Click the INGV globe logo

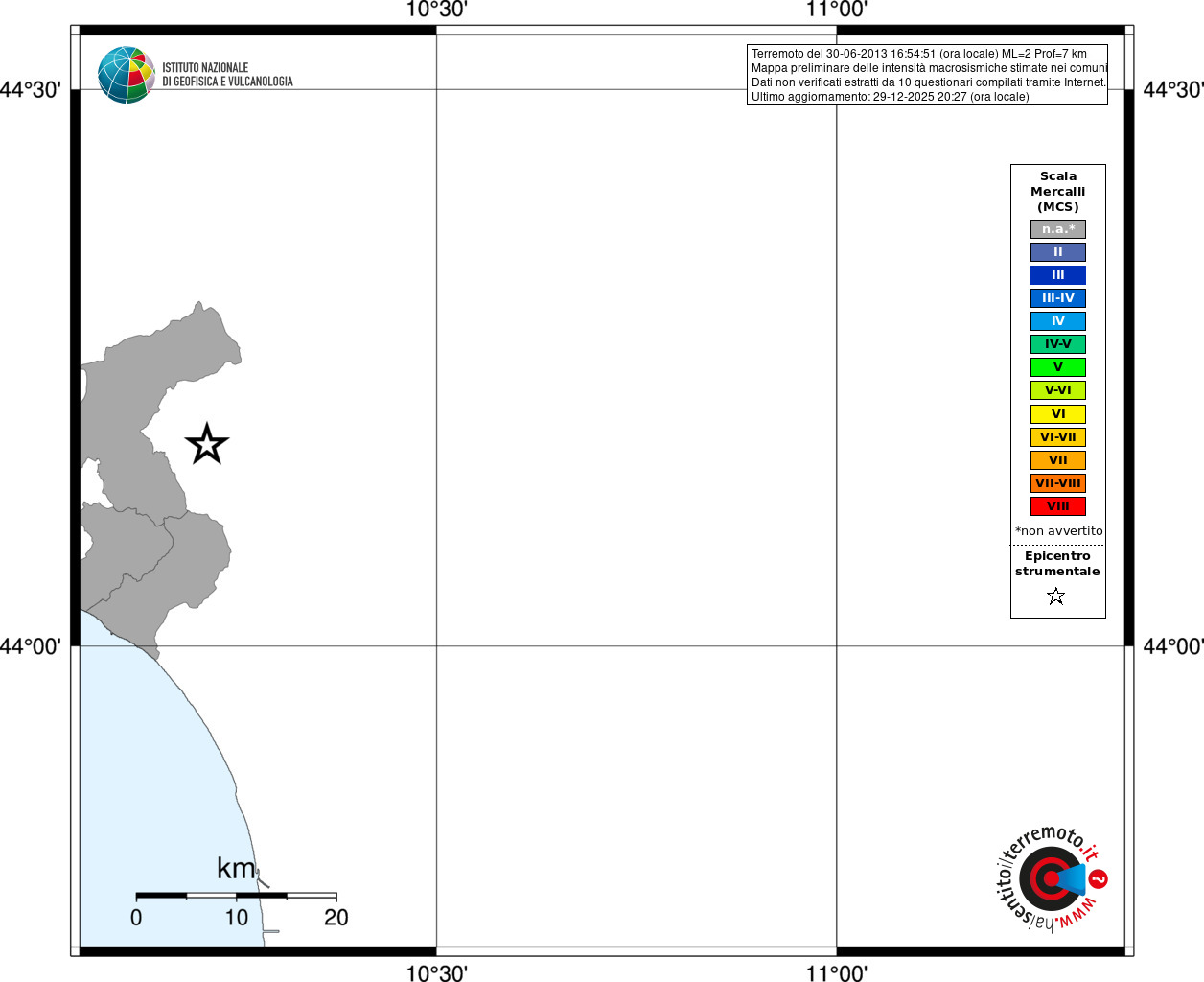127,75
